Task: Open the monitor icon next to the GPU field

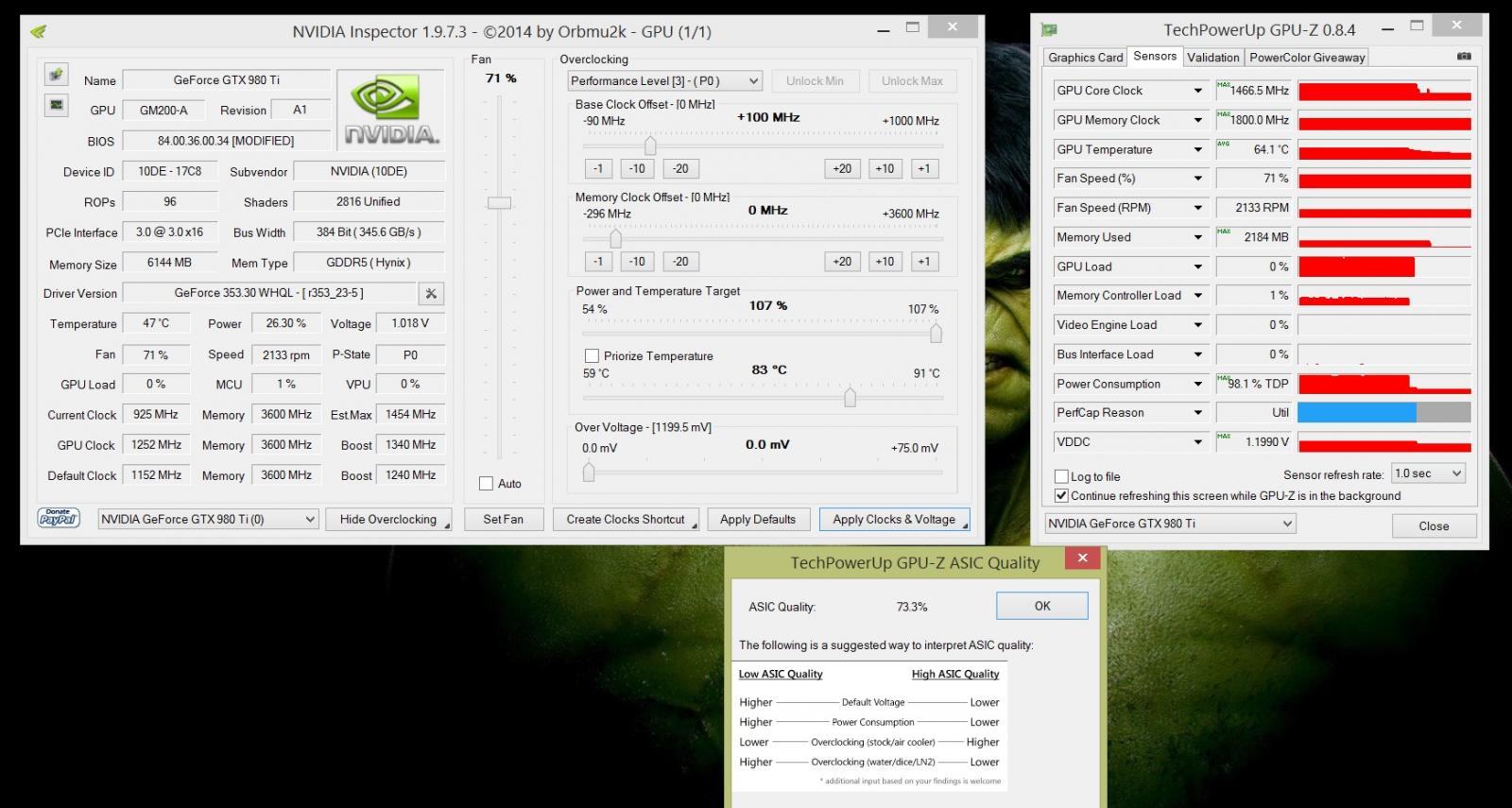Action: click(x=56, y=104)
